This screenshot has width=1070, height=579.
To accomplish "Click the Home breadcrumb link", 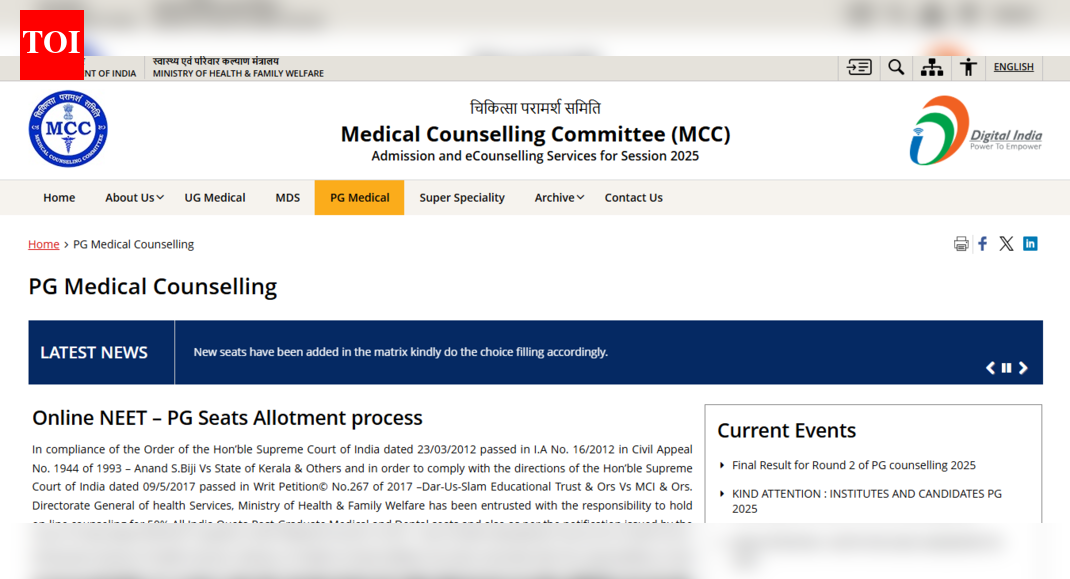I will [x=44, y=243].
